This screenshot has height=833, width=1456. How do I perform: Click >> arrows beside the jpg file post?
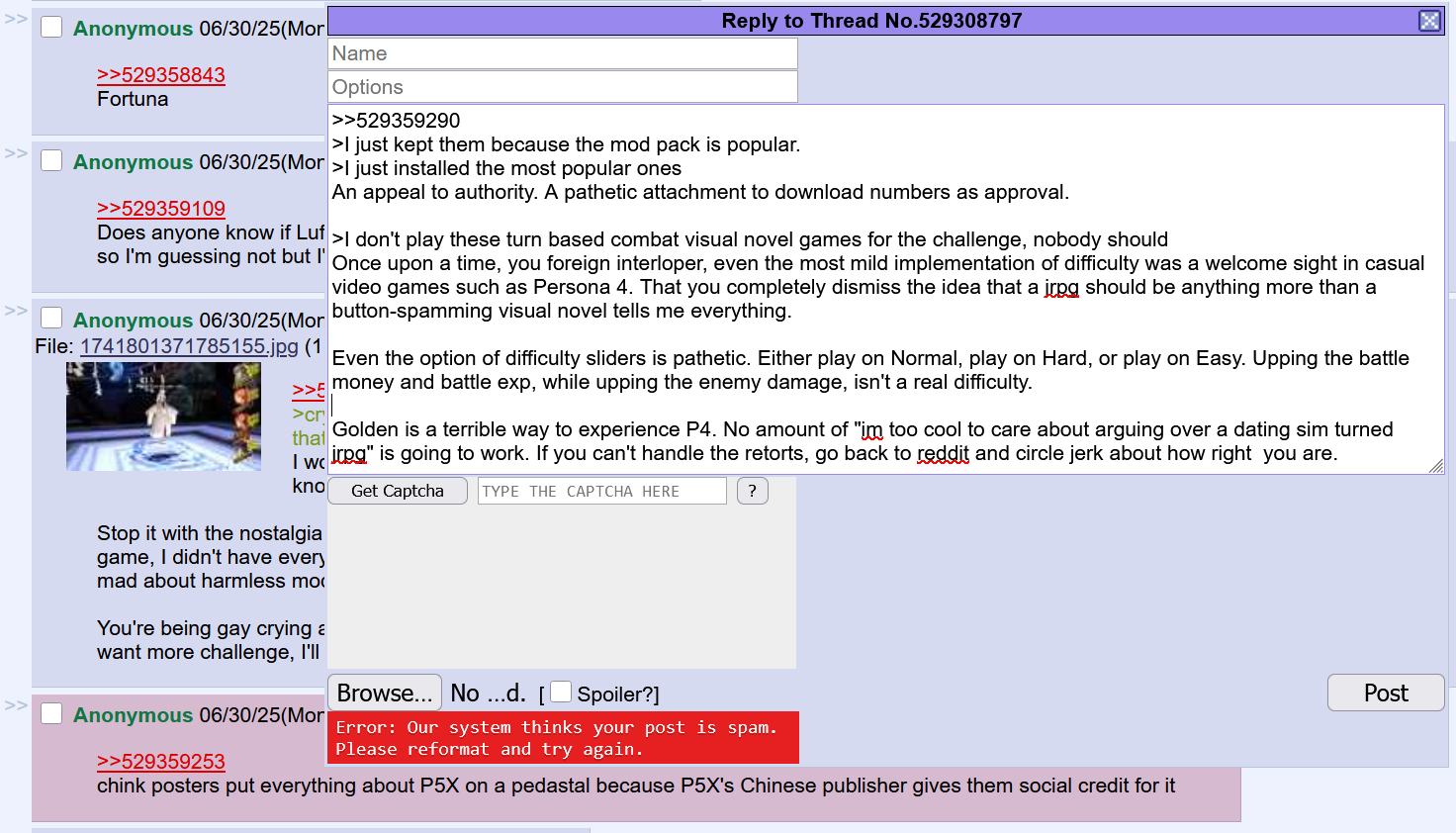pos(16,310)
